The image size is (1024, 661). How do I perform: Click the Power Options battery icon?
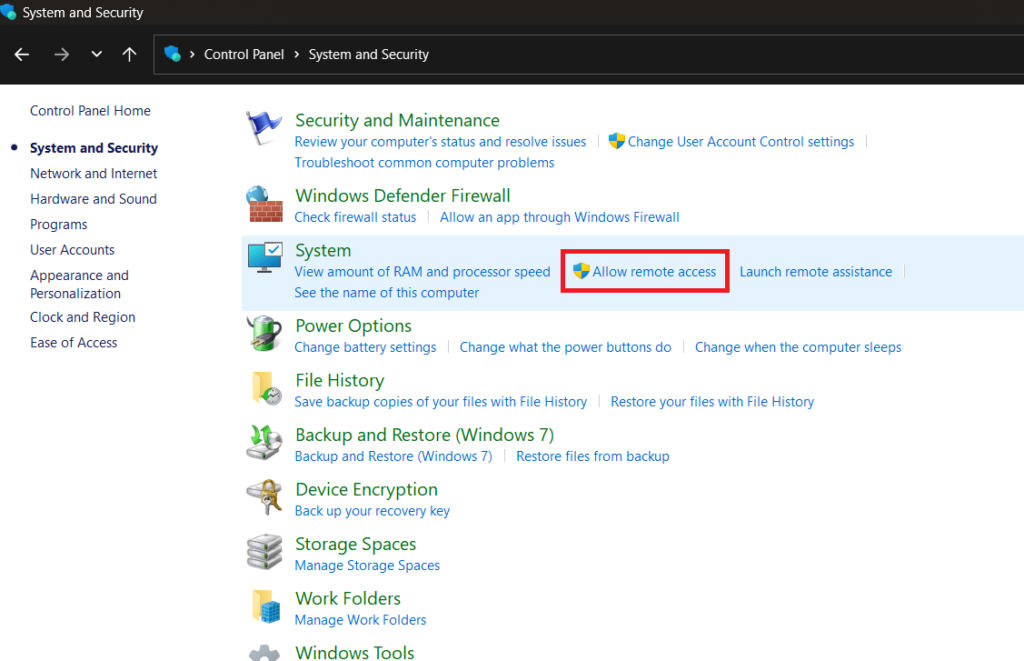(264, 333)
